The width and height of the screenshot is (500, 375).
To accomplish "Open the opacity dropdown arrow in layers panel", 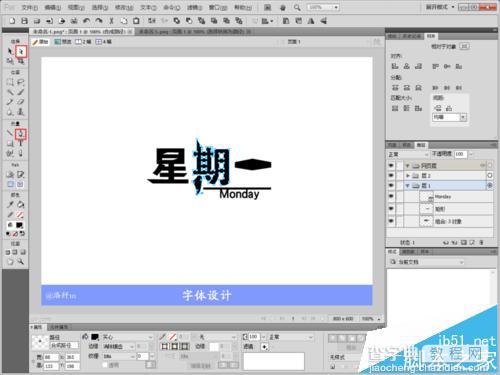I will pyautogui.click(x=470, y=154).
